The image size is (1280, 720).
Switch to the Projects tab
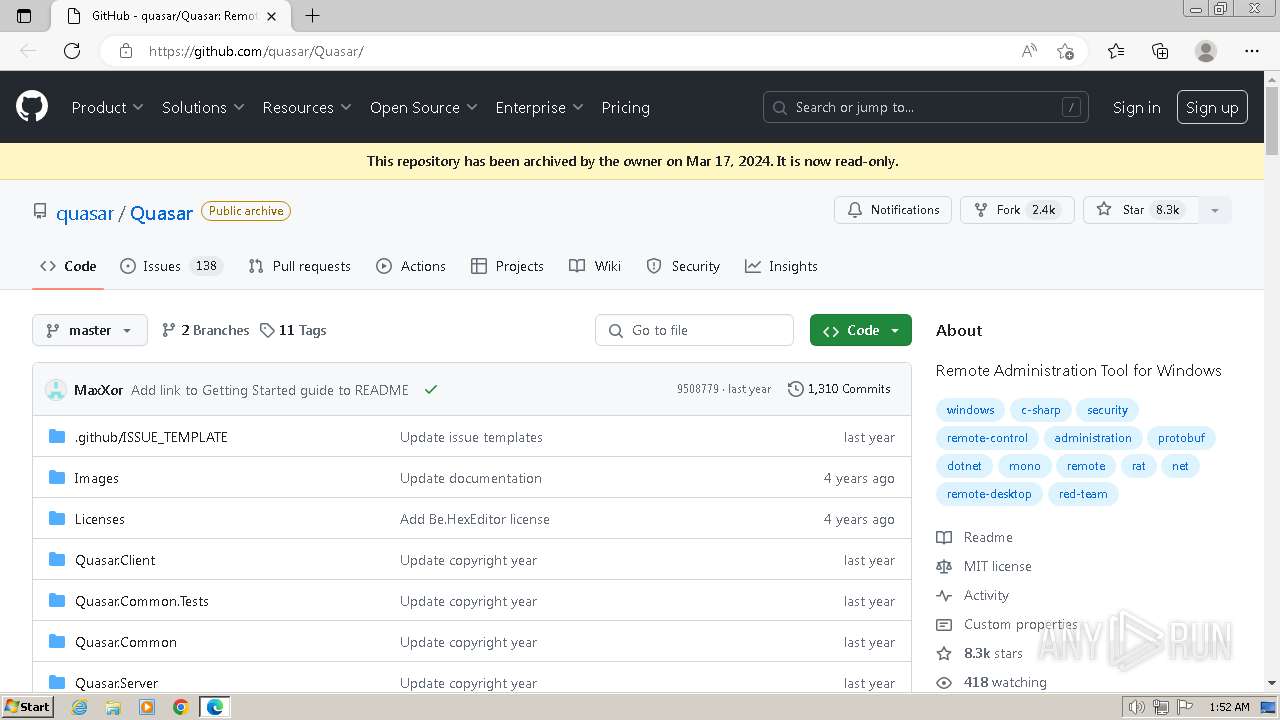(507, 266)
